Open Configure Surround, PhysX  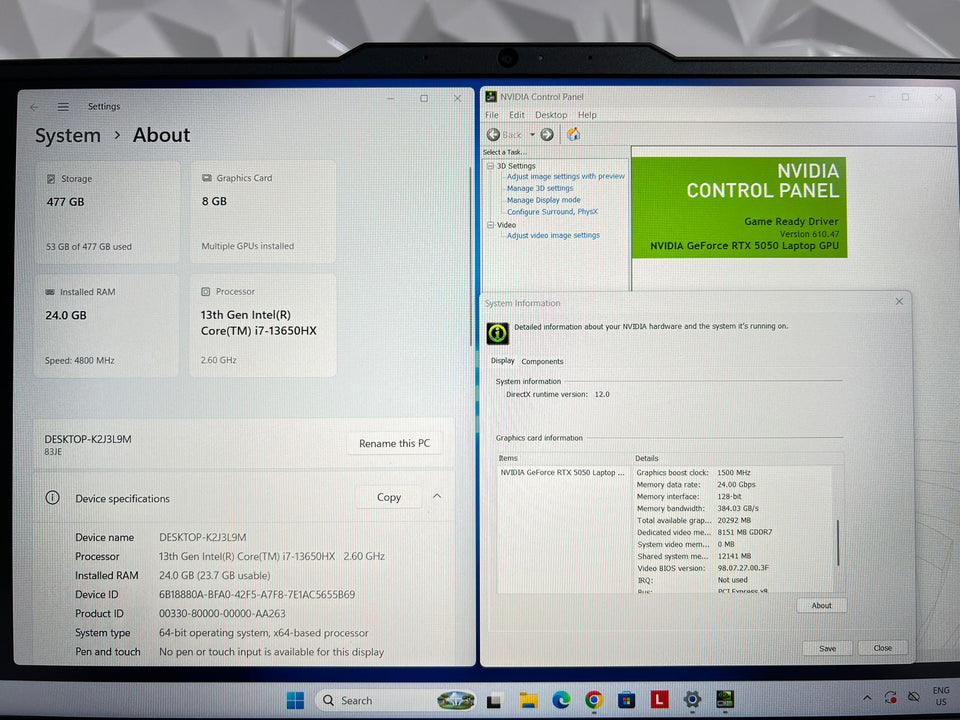click(x=552, y=211)
